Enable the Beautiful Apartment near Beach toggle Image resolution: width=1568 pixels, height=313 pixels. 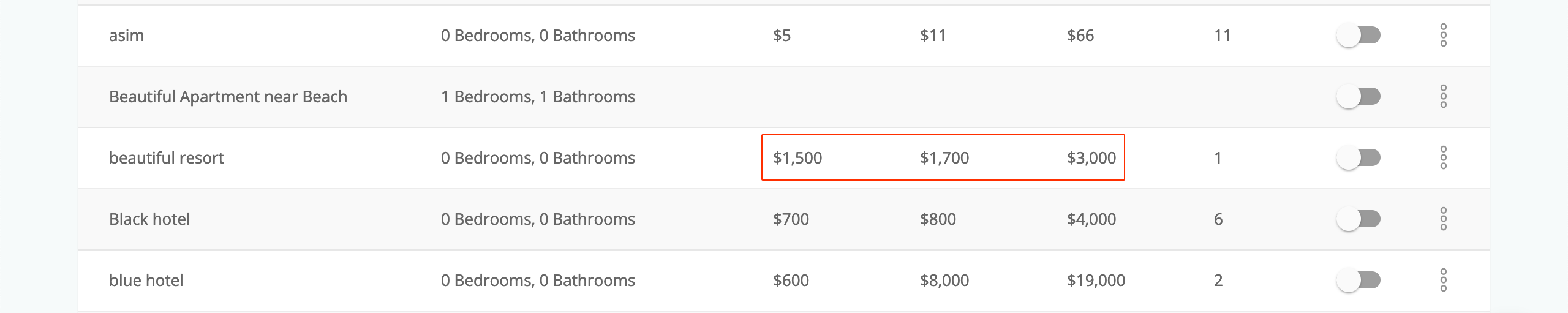(x=1359, y=97)
